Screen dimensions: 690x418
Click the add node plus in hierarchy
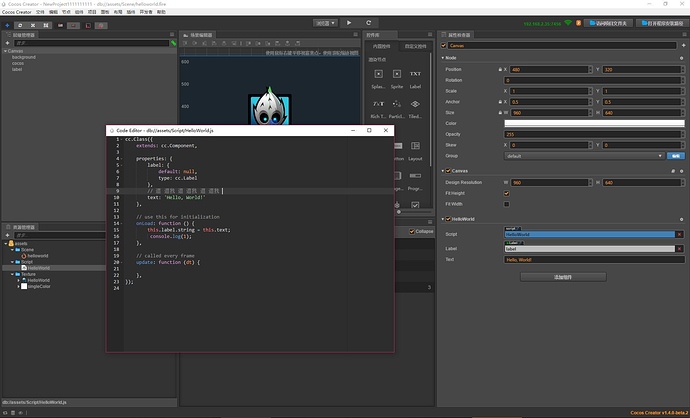(8, 44)
